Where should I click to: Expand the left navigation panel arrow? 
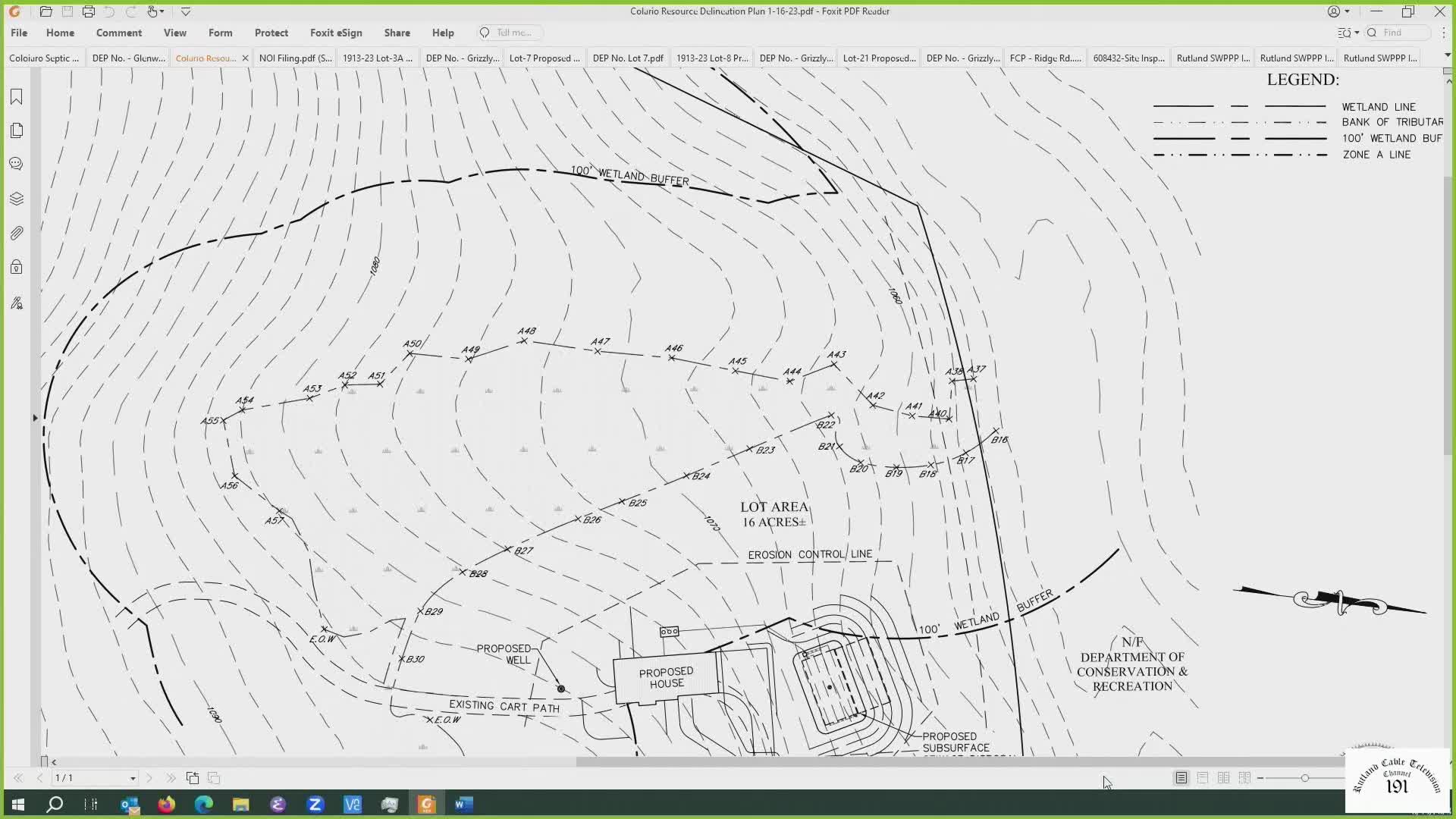point(35,418)
